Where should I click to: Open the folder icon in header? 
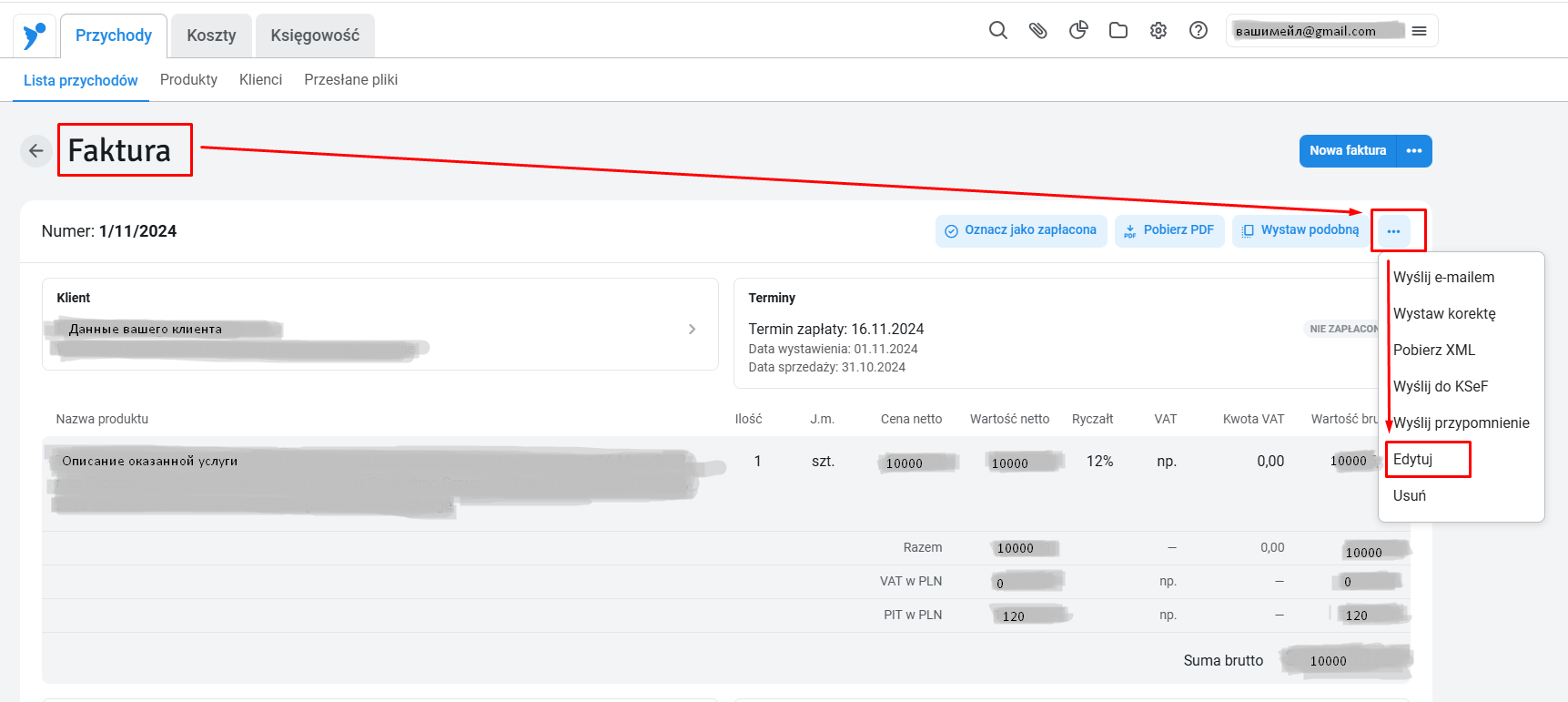1118,30
